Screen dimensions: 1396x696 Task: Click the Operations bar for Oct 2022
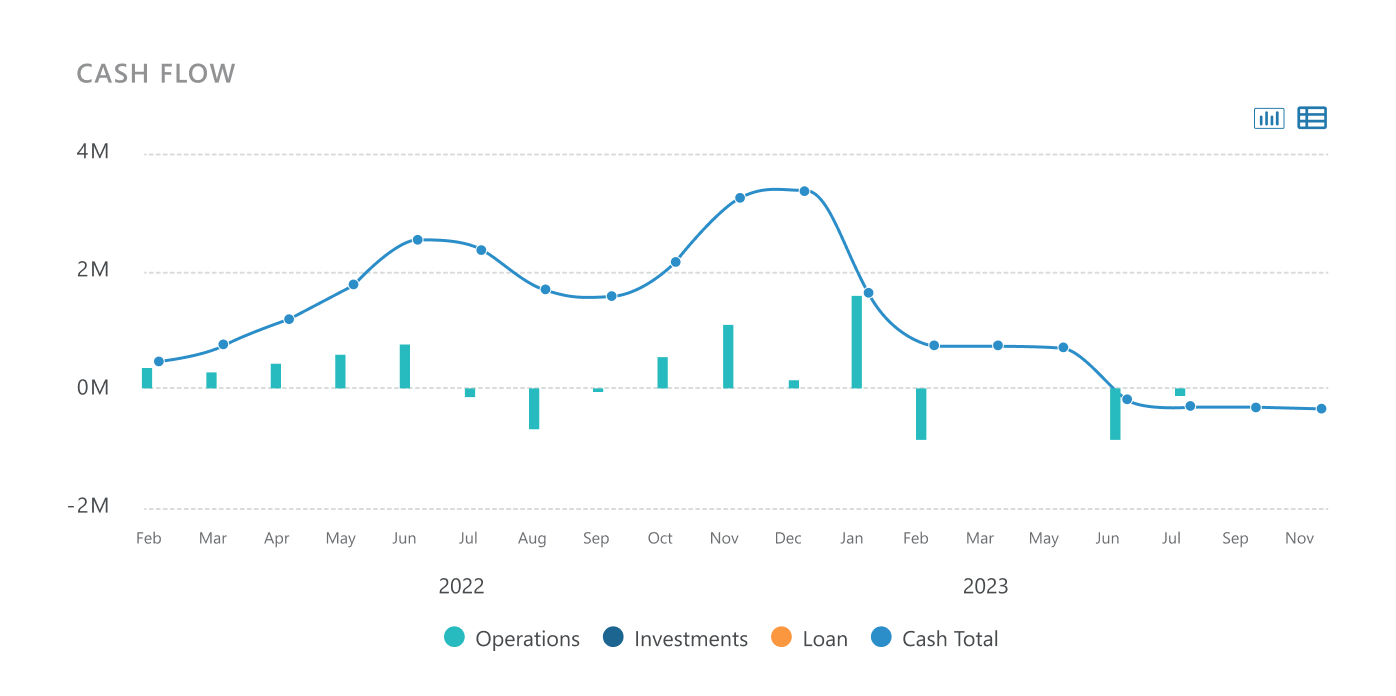662,373
